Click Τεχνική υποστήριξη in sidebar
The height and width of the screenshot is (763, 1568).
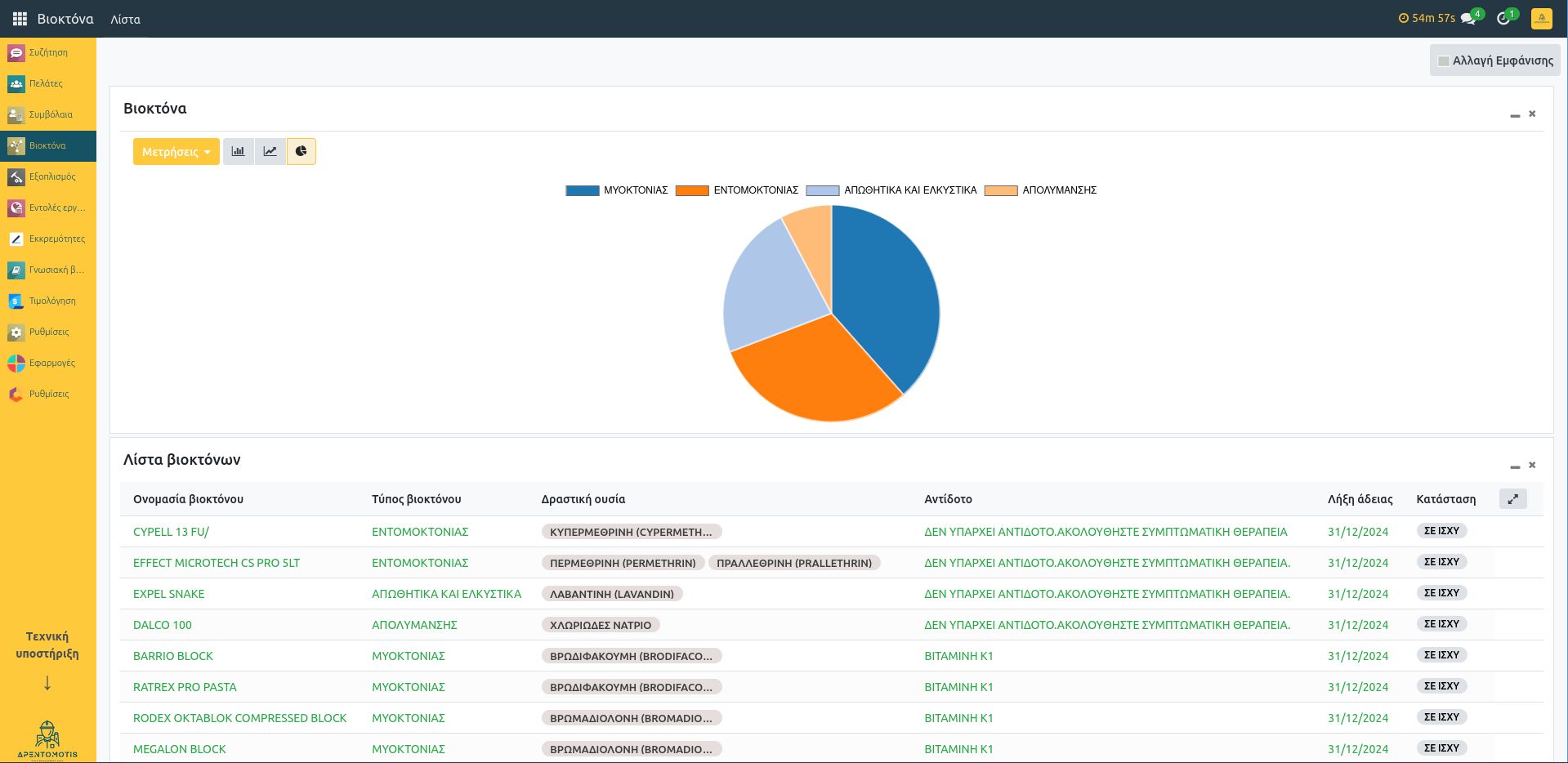(47, 645)
